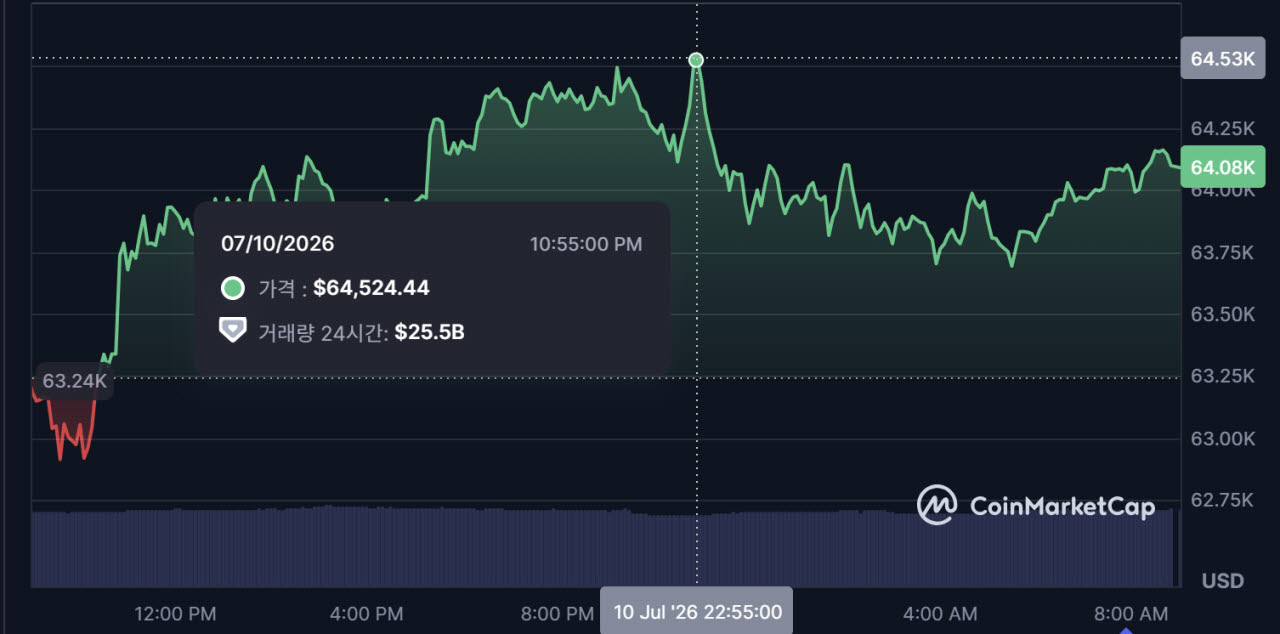This screenshot has height=634, width=1280.
Task: Click the 4:00 PM time axis label
Action: [366, 613]
